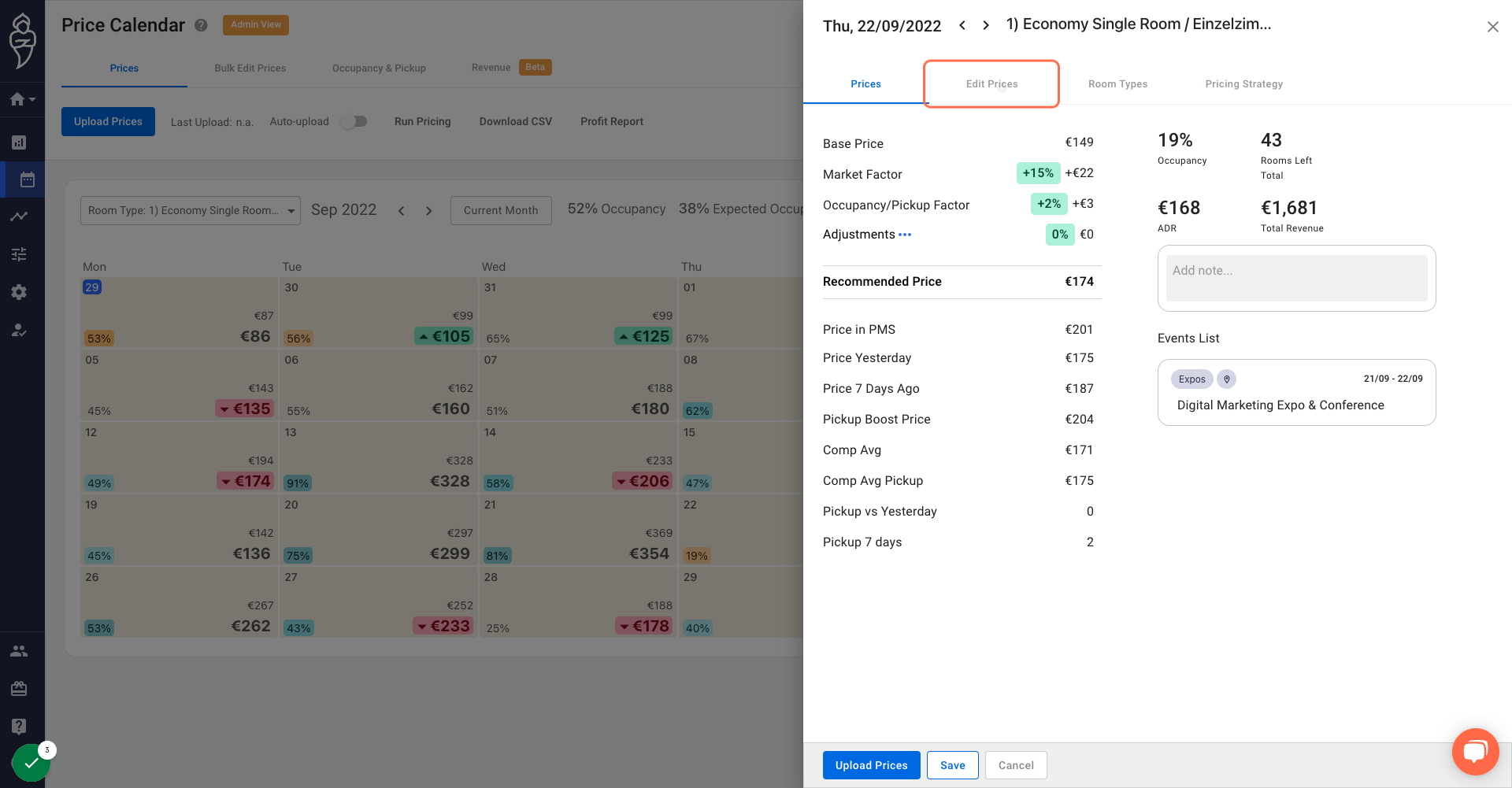1512x788 pixels.
Task: Open the user check icon in the sidebar
Action: (x=19, y=330)
